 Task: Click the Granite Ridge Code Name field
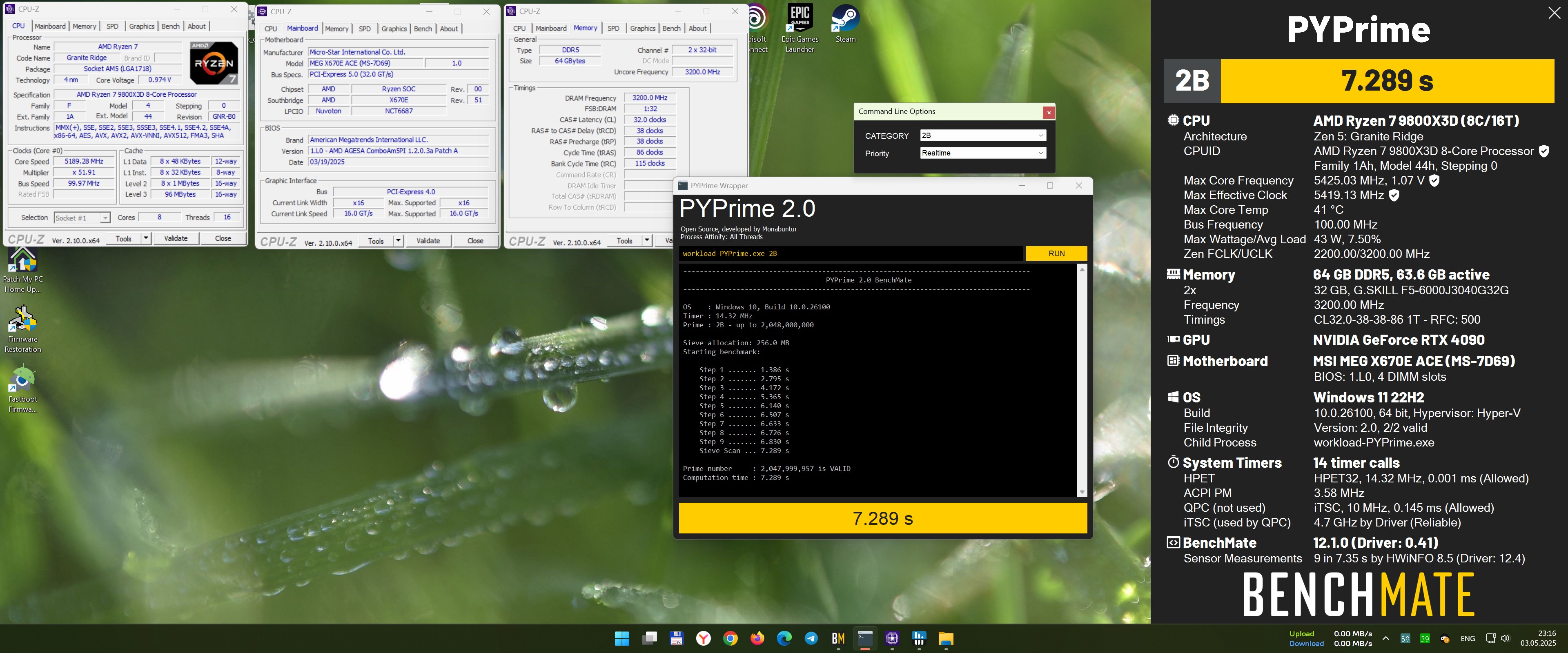[x=87, y=58]
